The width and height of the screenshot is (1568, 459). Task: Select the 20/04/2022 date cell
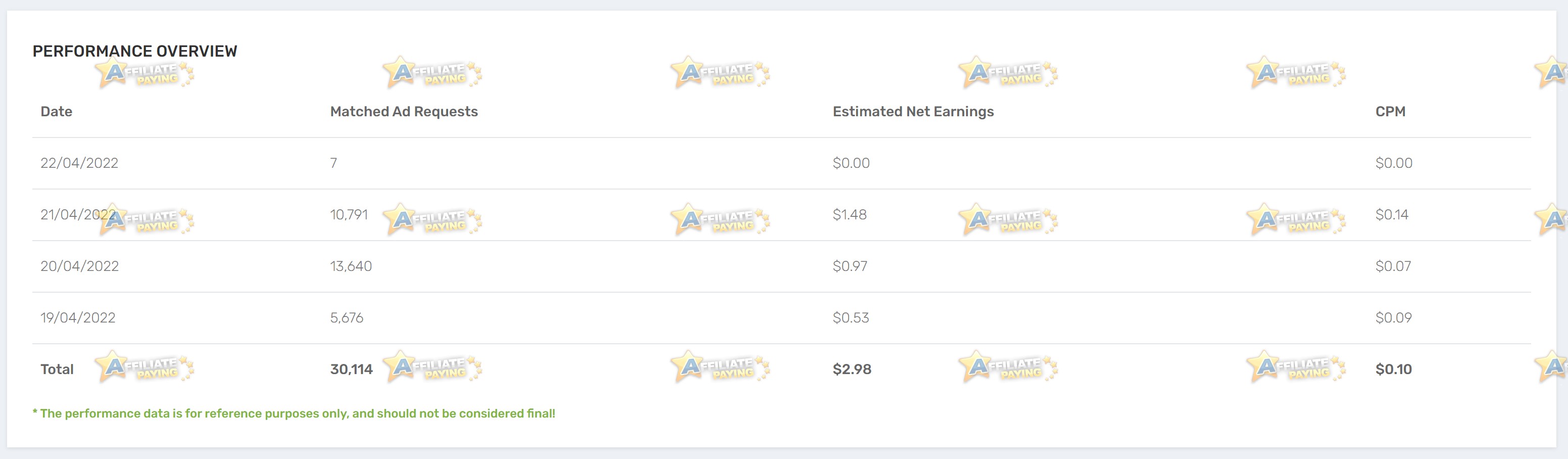point(80,266)
